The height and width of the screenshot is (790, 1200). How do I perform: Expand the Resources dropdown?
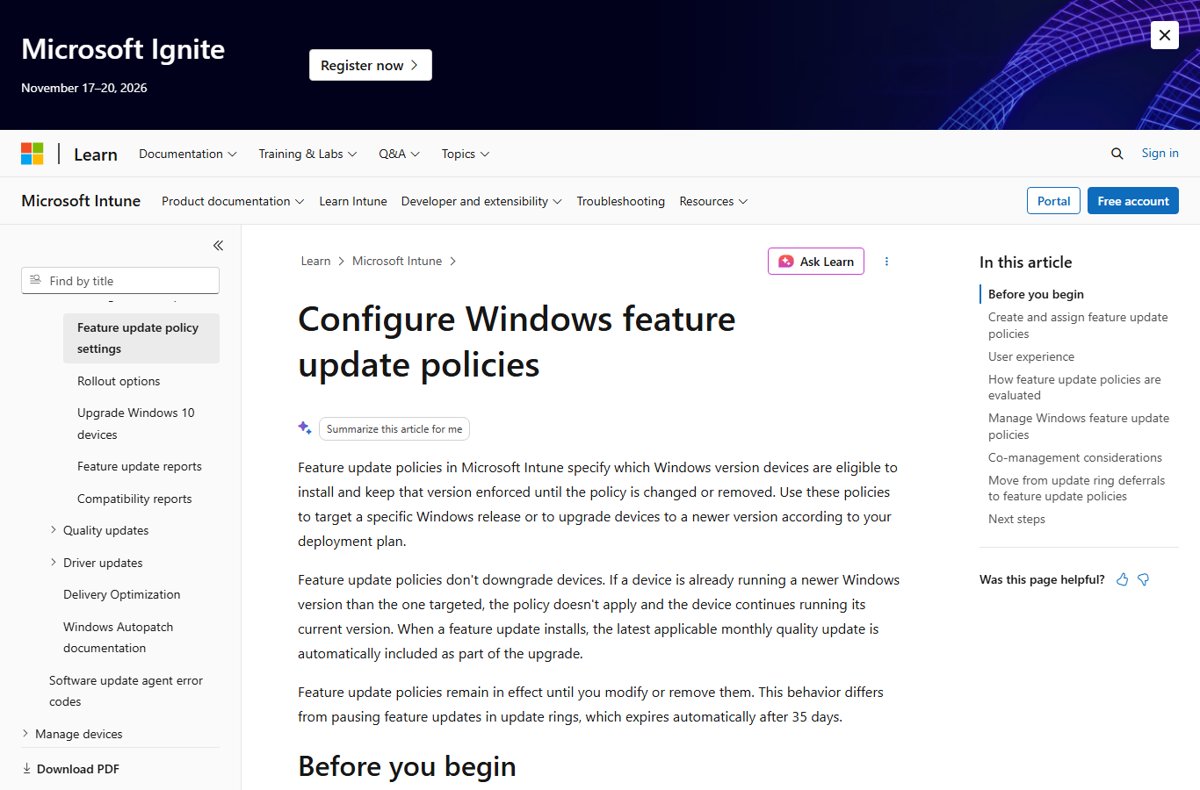tap(714, 201)
